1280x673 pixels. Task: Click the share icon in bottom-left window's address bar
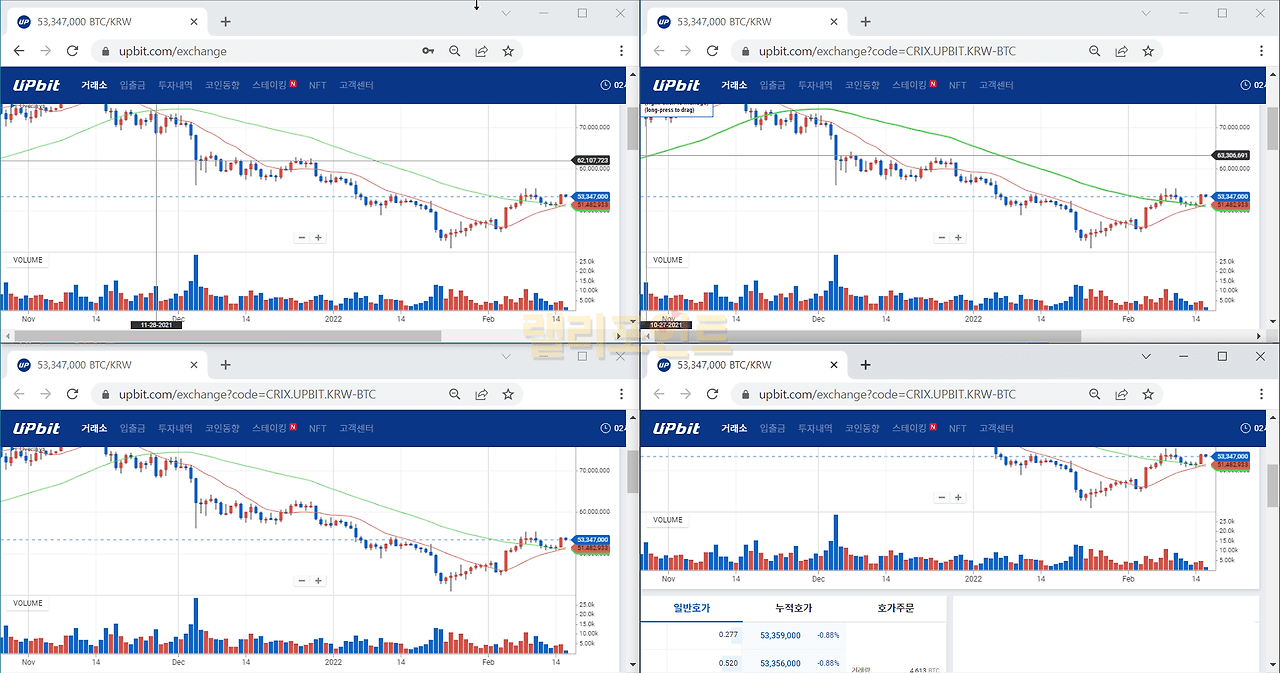pyautogui.click(x=481, y=394)
